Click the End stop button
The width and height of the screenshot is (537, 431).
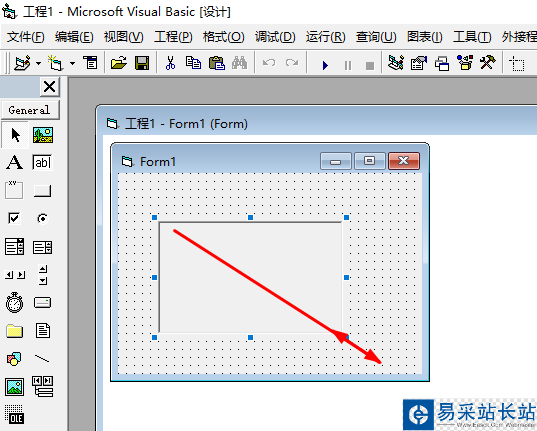tap(370, 65)
